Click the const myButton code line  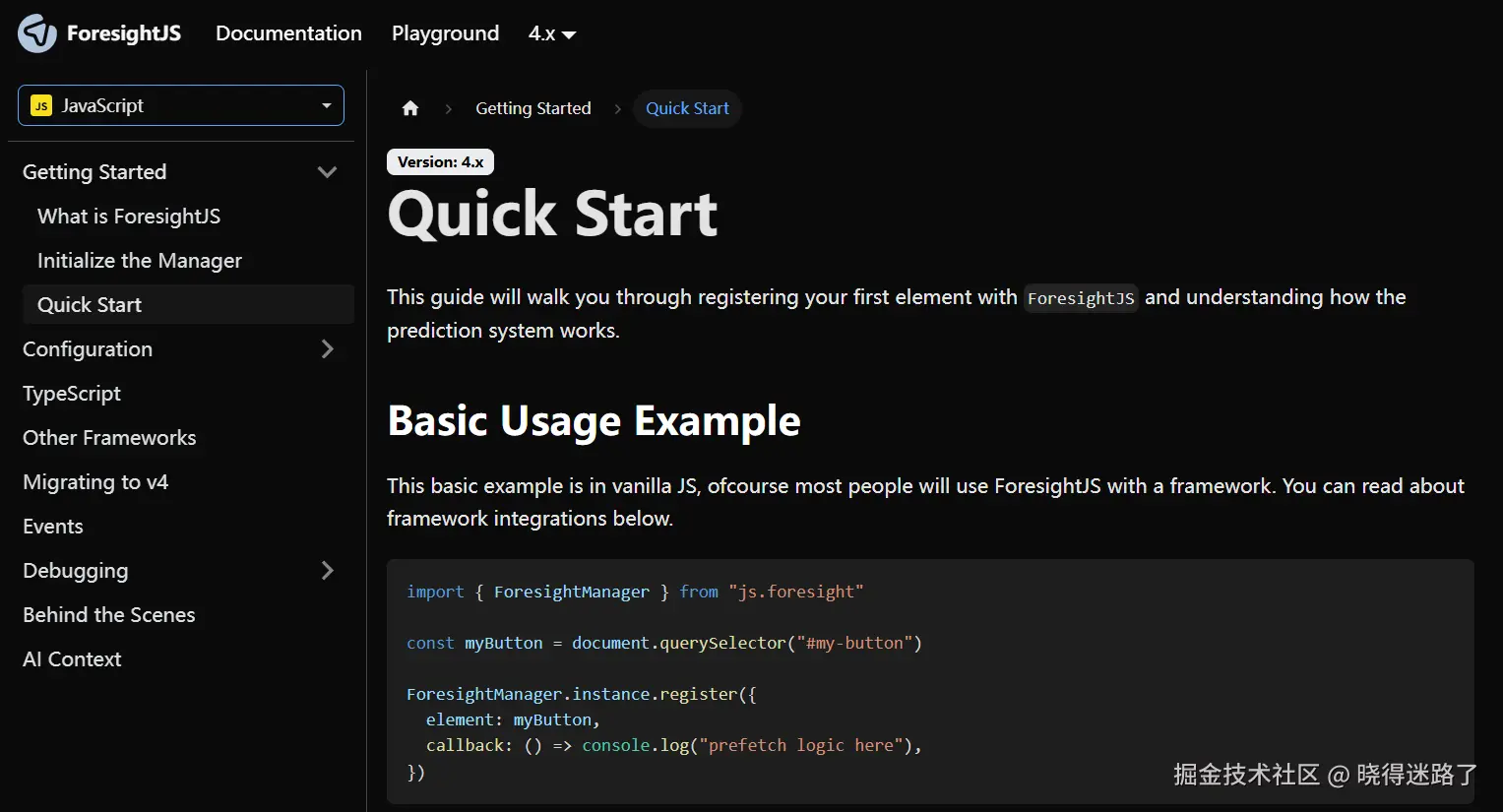(x=664, y=643)
